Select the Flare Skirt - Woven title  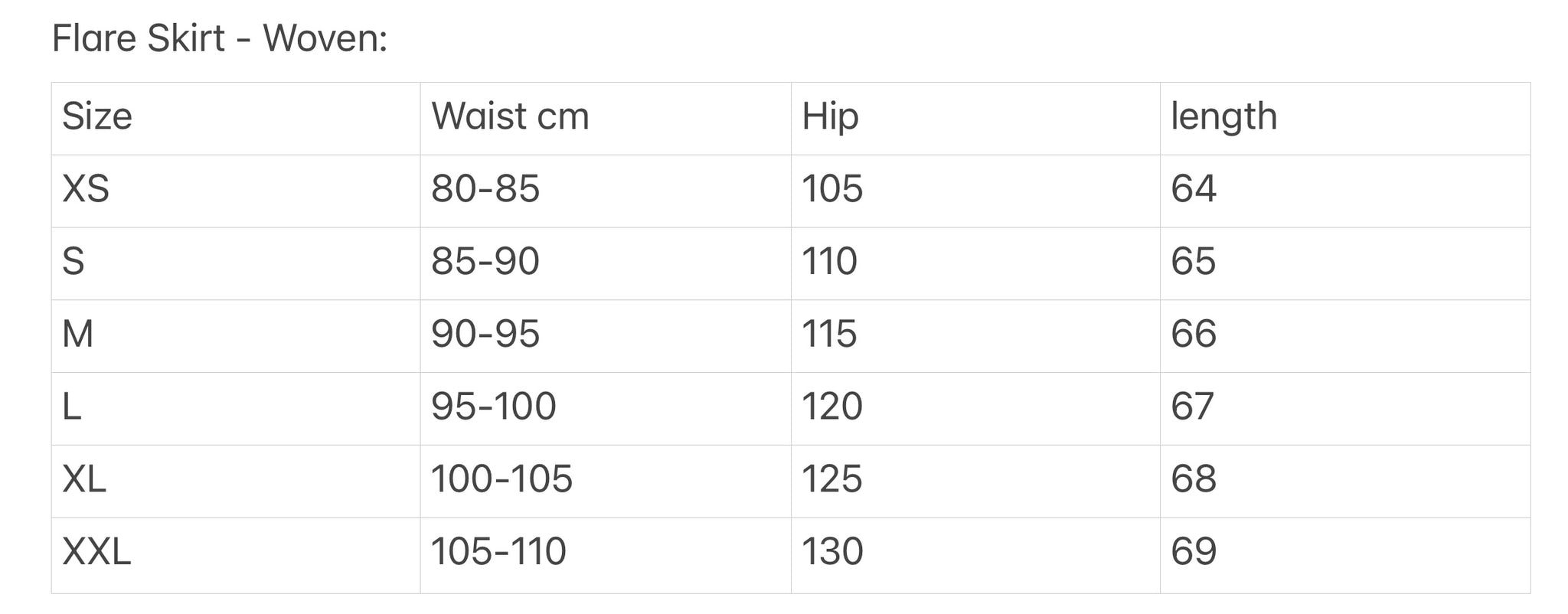(220, 38)
